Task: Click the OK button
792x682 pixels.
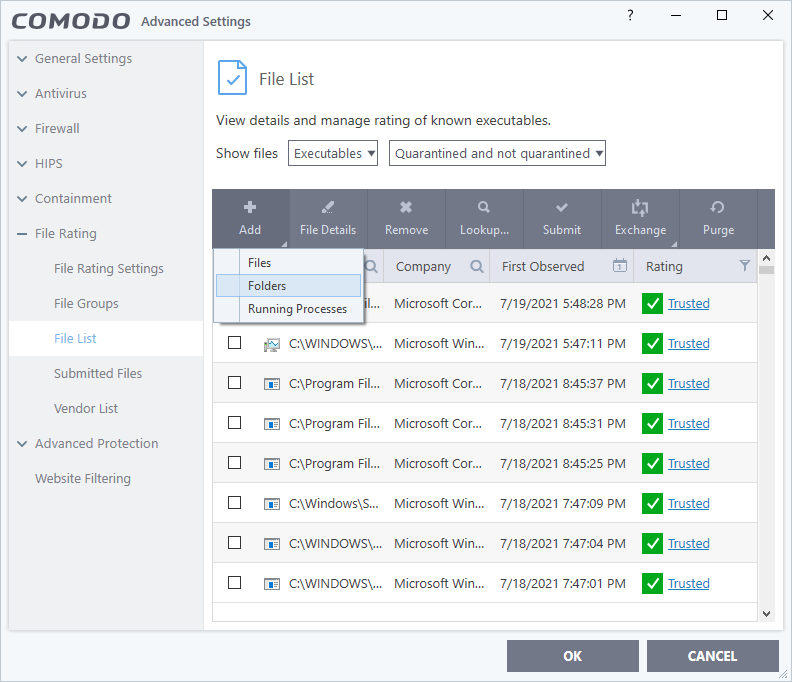Action: 573,656
